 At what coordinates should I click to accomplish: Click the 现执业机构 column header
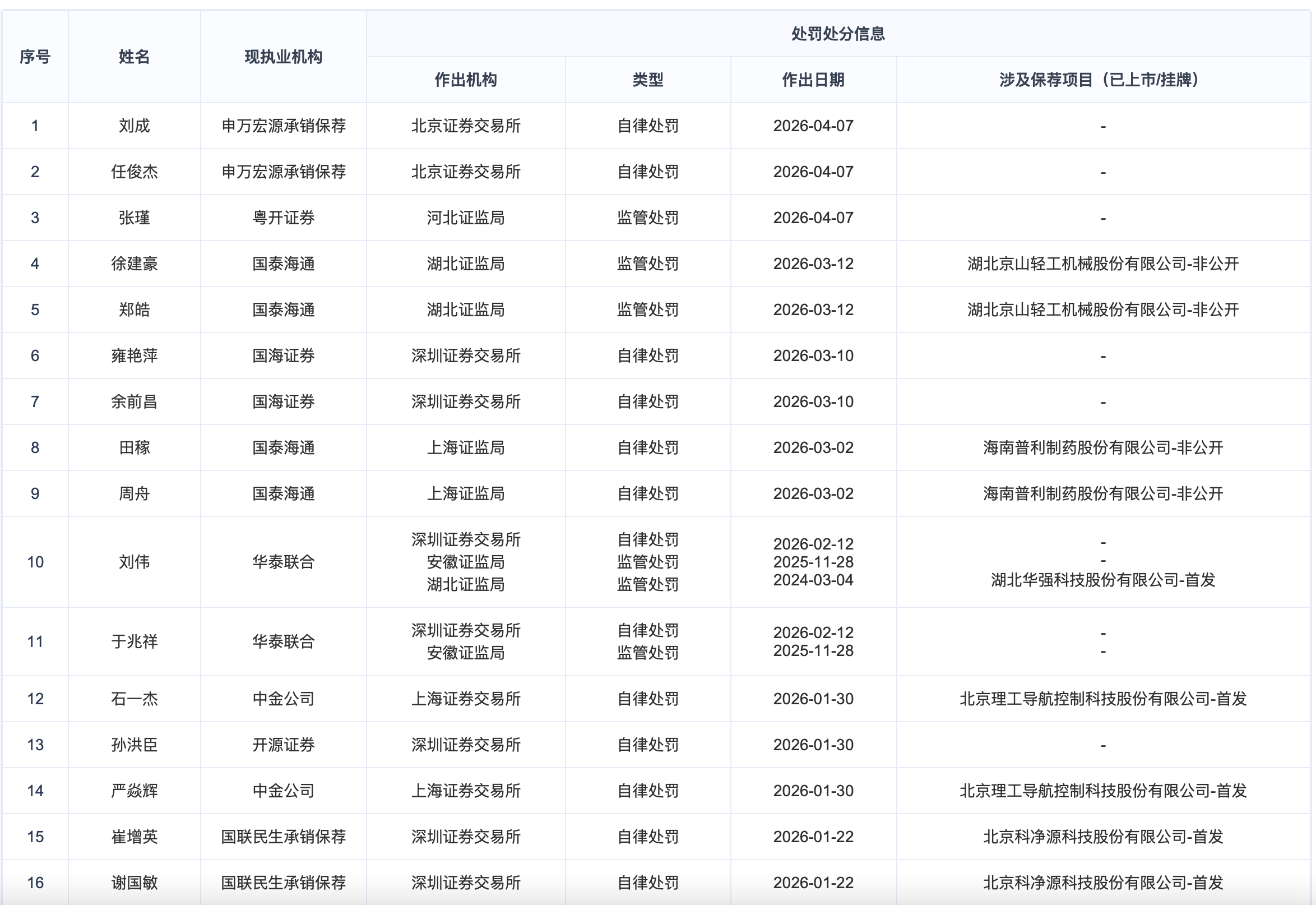pyautogui.click(x=284, y=57)
